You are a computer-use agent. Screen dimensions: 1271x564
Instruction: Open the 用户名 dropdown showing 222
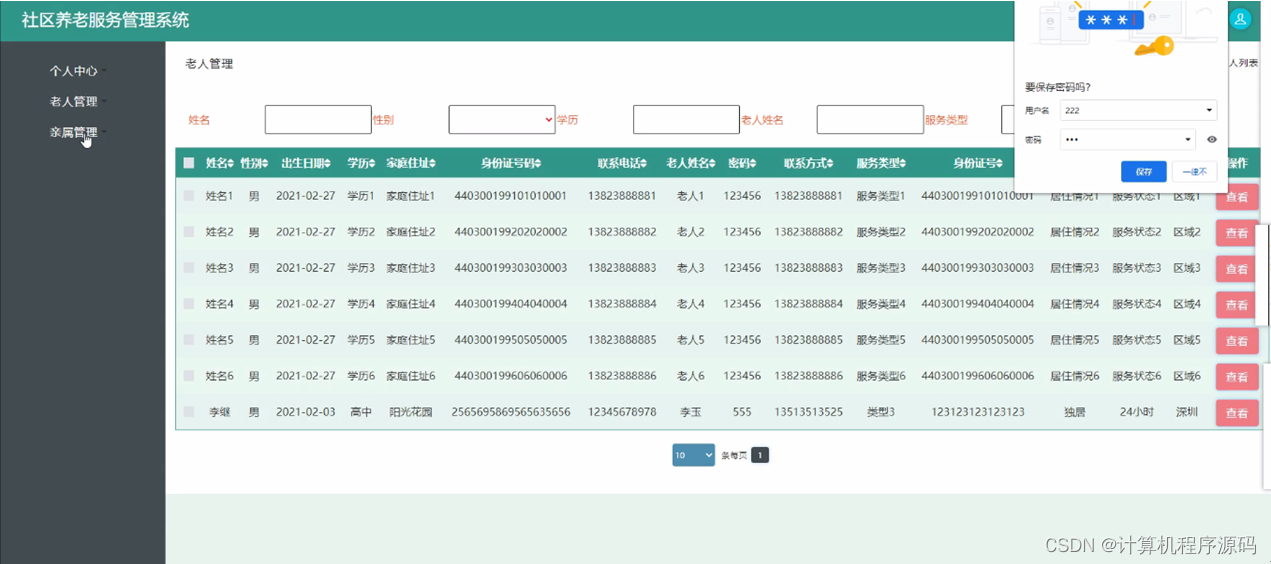(1138, 110)
